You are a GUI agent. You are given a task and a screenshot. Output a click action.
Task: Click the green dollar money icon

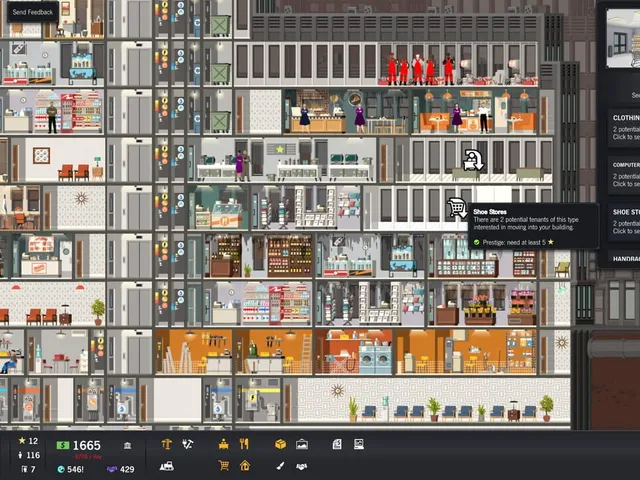tap(62, 445)
